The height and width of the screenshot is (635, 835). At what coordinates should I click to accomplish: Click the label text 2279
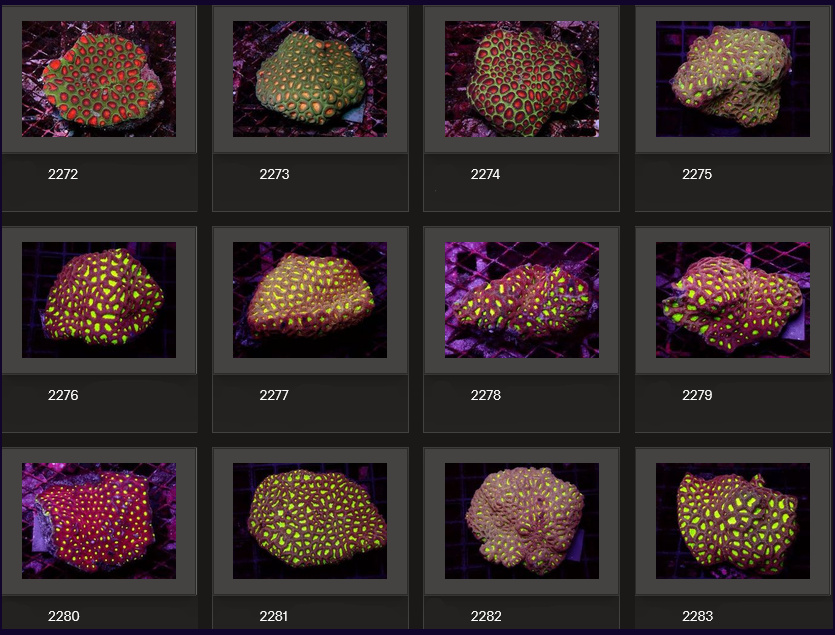point(697,395)
